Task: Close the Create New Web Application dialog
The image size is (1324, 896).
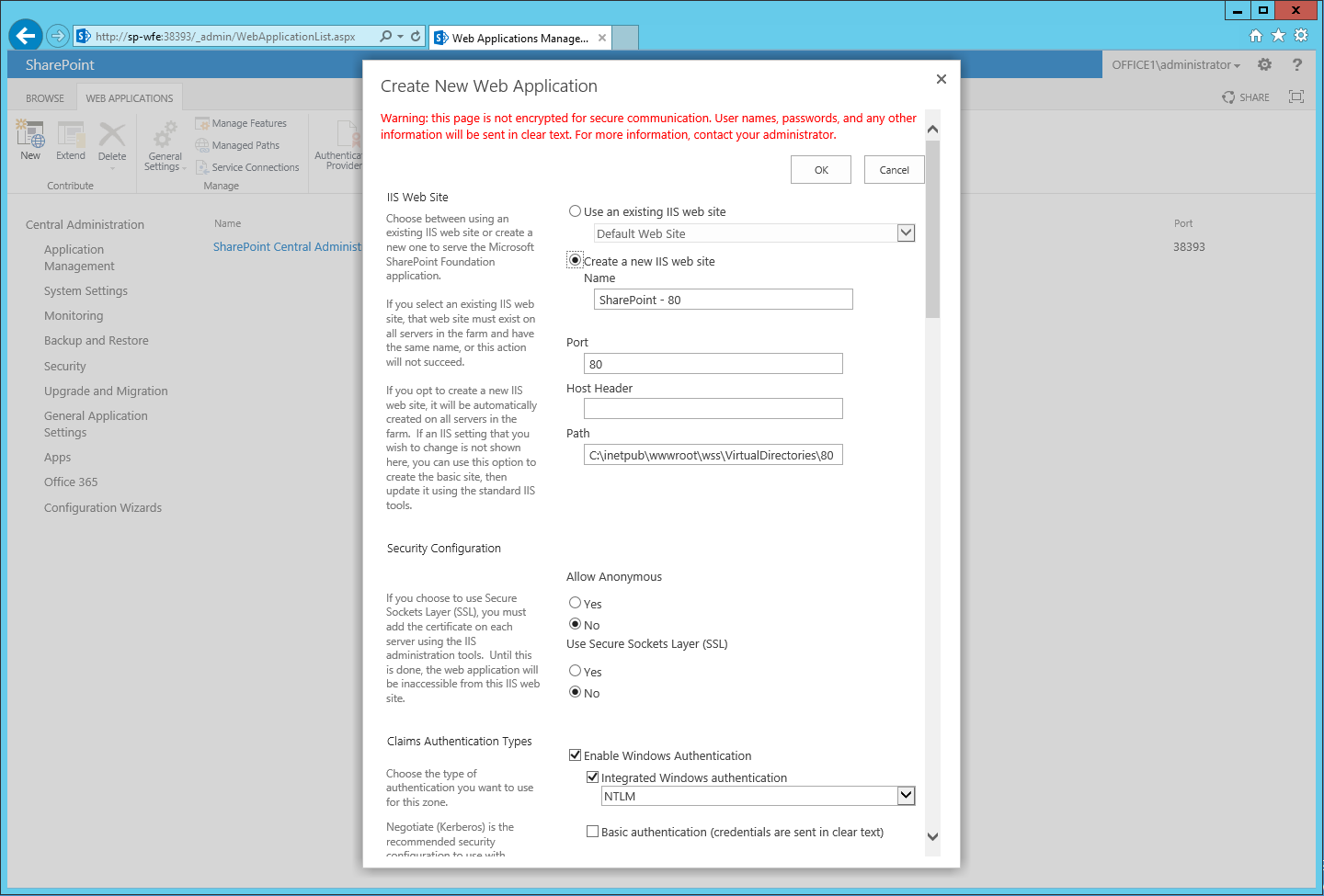Action: coord(941,79)
